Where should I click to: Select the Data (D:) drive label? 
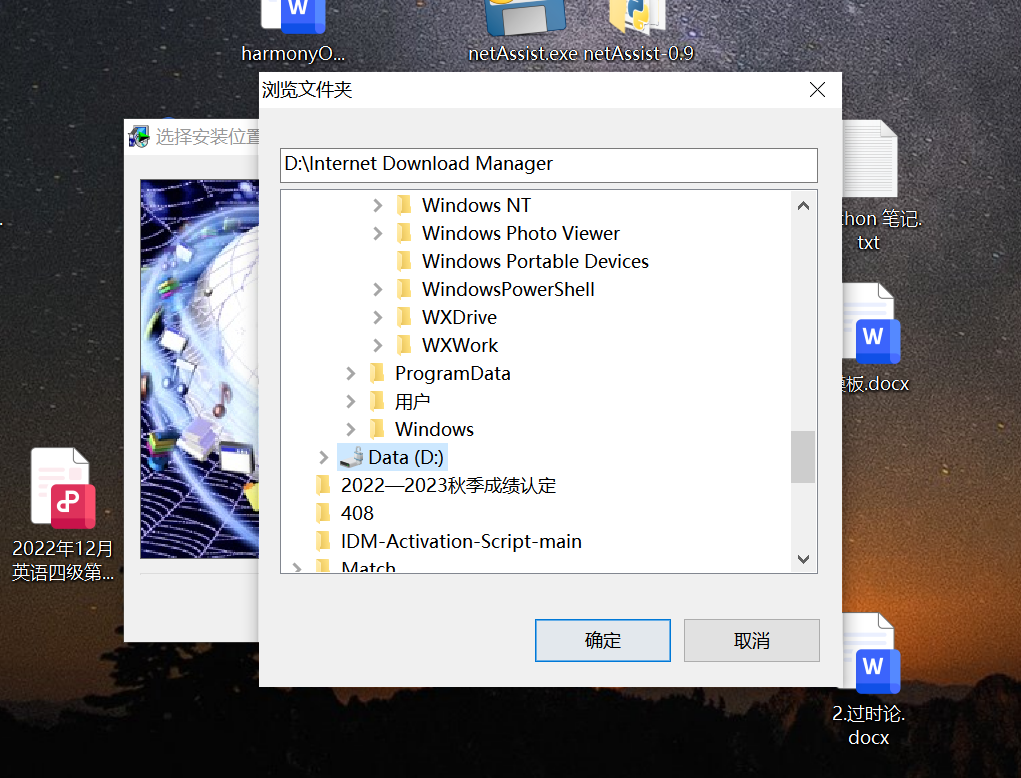tap(406, 458)
